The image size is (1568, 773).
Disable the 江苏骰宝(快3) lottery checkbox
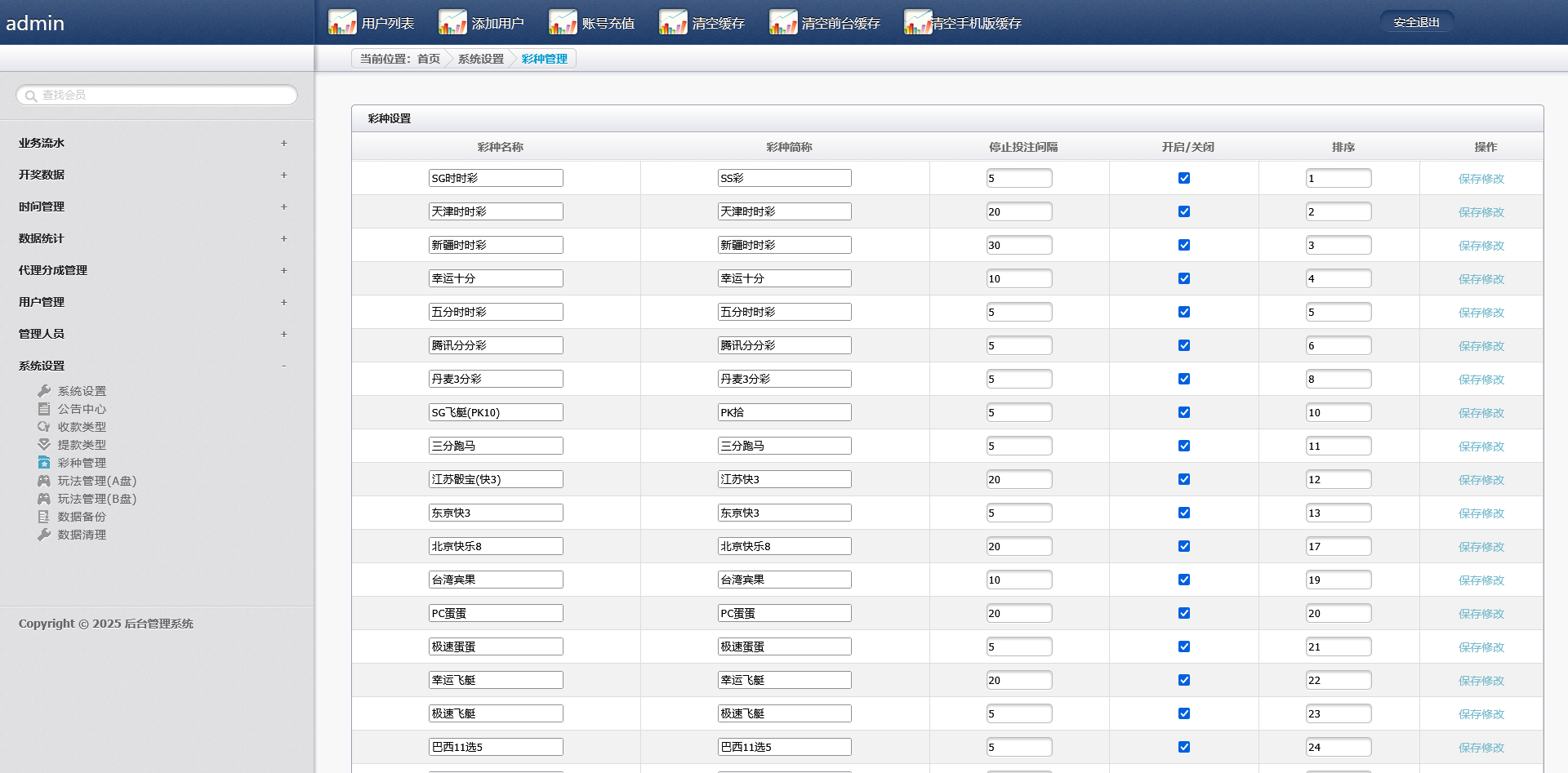click(1184, 479)
